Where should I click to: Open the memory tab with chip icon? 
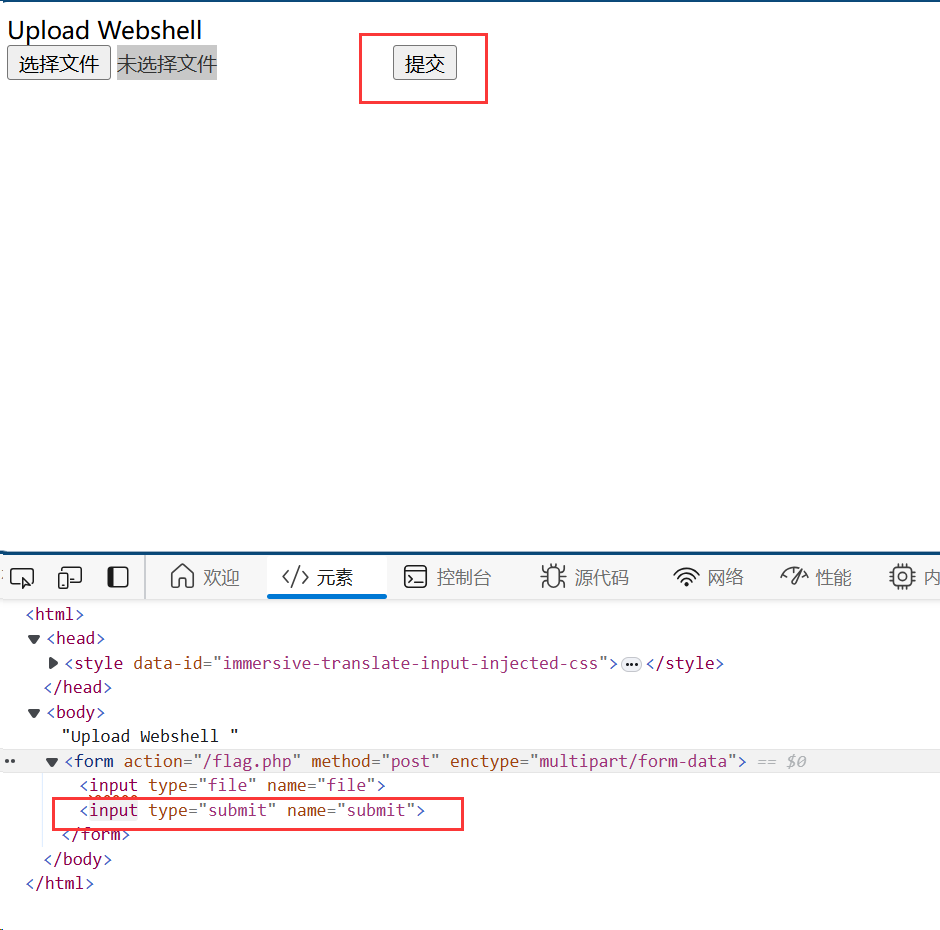click(x=912, y=577)
